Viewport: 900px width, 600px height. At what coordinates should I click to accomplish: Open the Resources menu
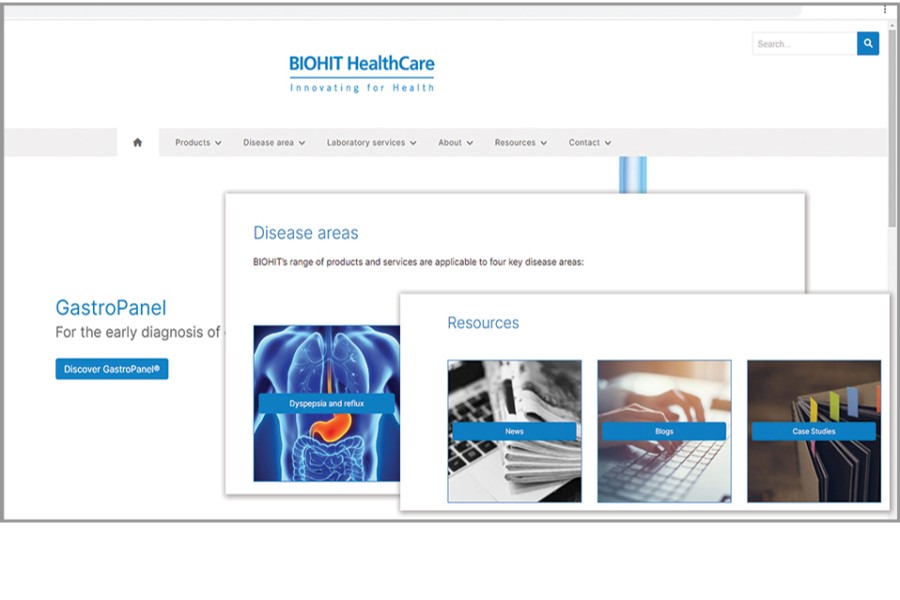click(521, 142)
